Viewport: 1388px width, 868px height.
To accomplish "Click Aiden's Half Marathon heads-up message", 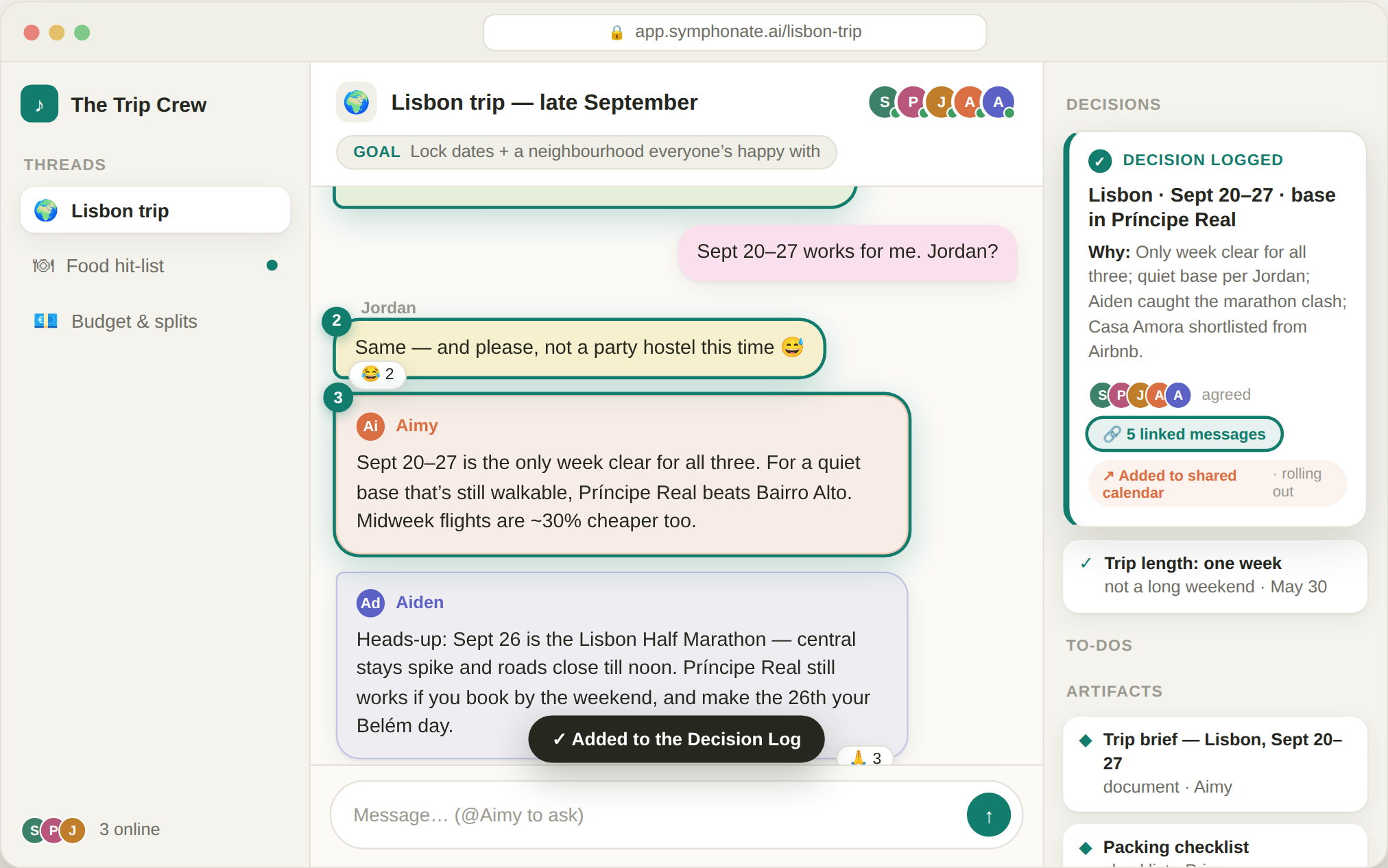I will tap(621, 665).
